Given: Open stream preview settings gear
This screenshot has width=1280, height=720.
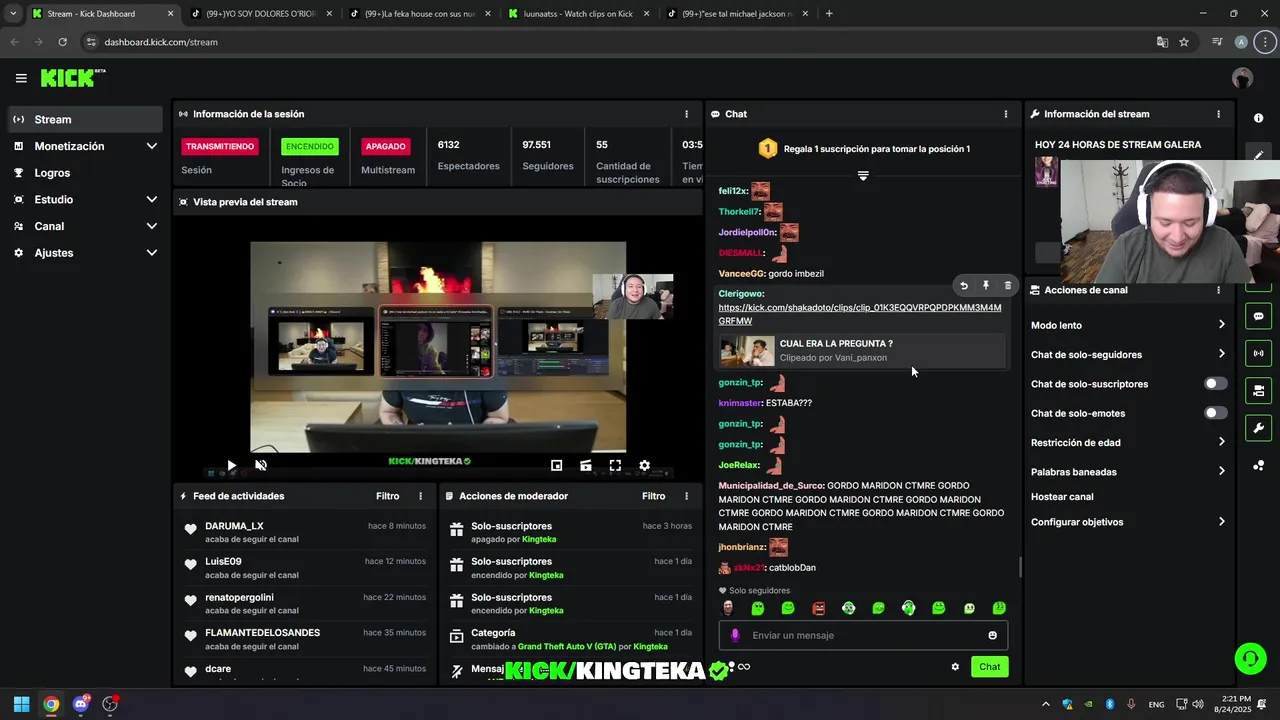Looking at the screenshot, I should [x=645, y=465].
